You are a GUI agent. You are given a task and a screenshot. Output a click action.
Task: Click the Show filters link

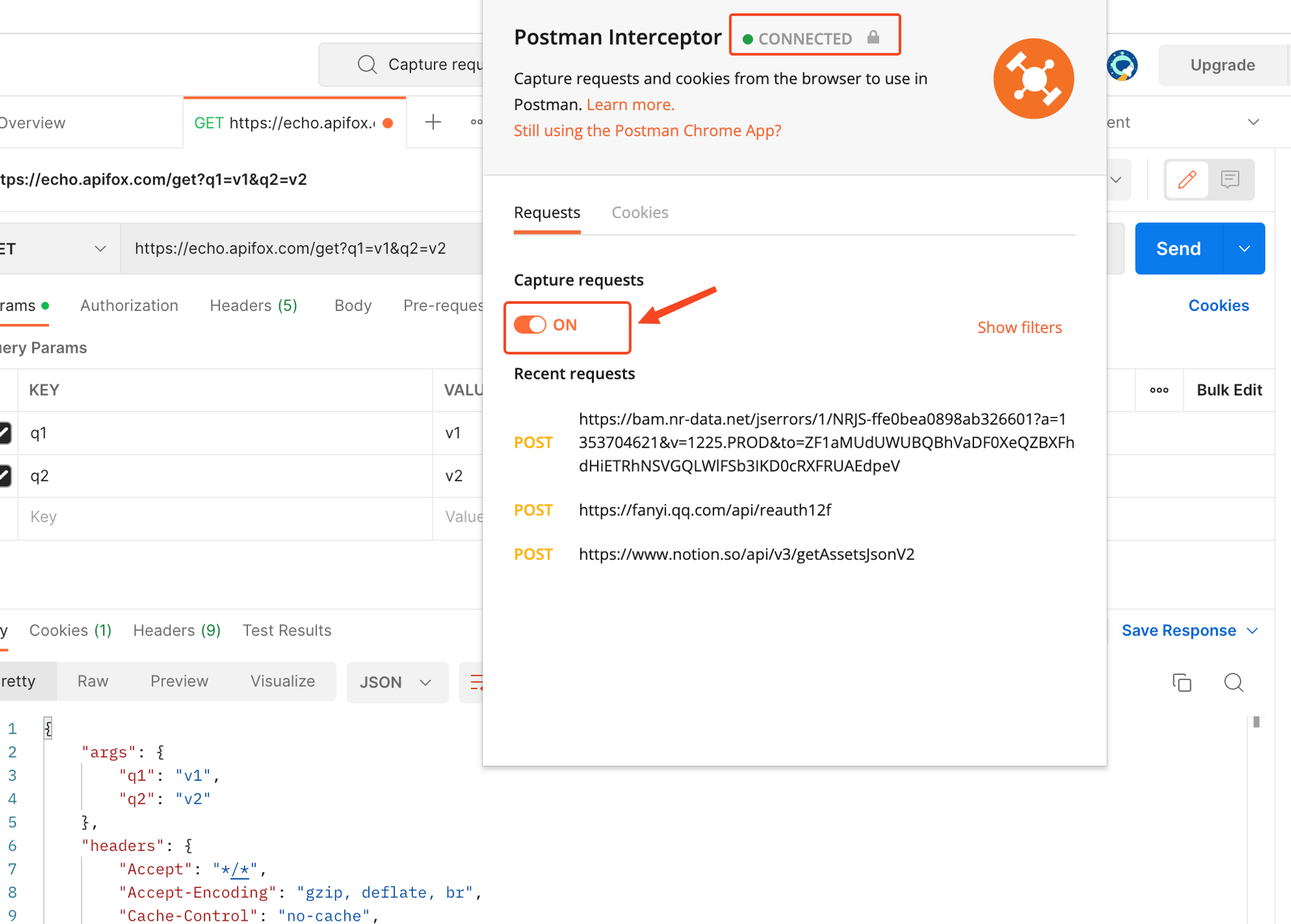[1019, 327]
